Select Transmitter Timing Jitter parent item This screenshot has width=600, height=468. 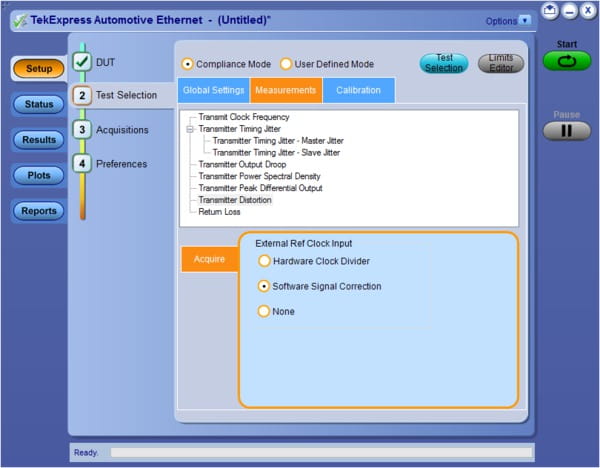240,129
